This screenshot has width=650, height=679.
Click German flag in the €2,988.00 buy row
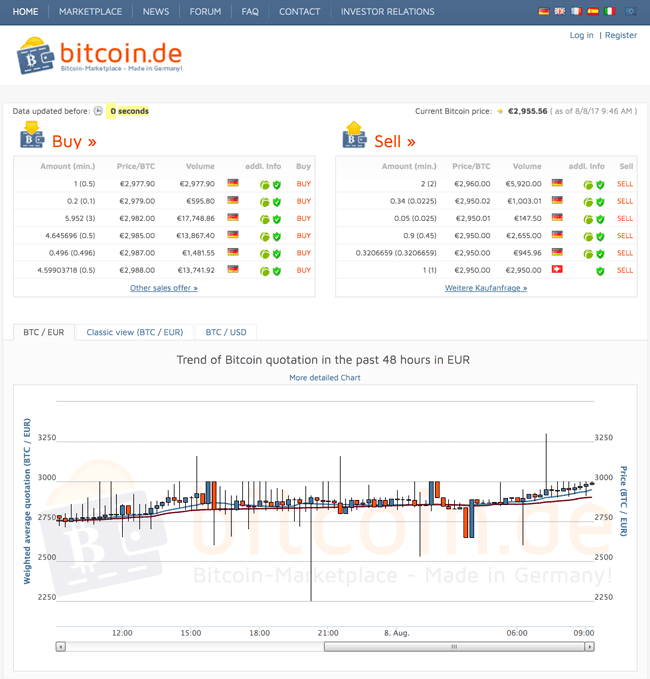point(233,269)
